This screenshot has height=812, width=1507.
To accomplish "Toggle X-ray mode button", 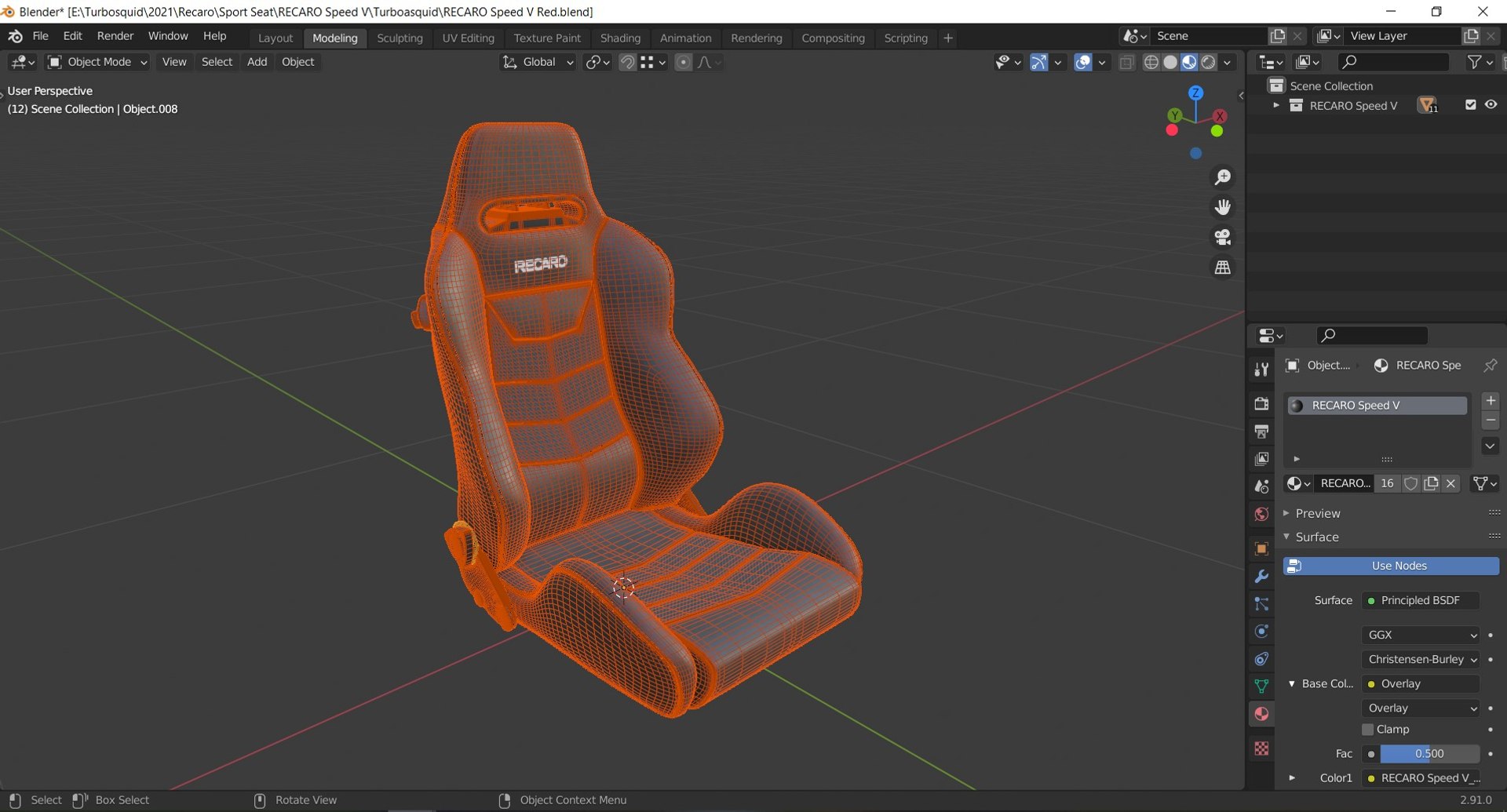I will [1126, 62].
